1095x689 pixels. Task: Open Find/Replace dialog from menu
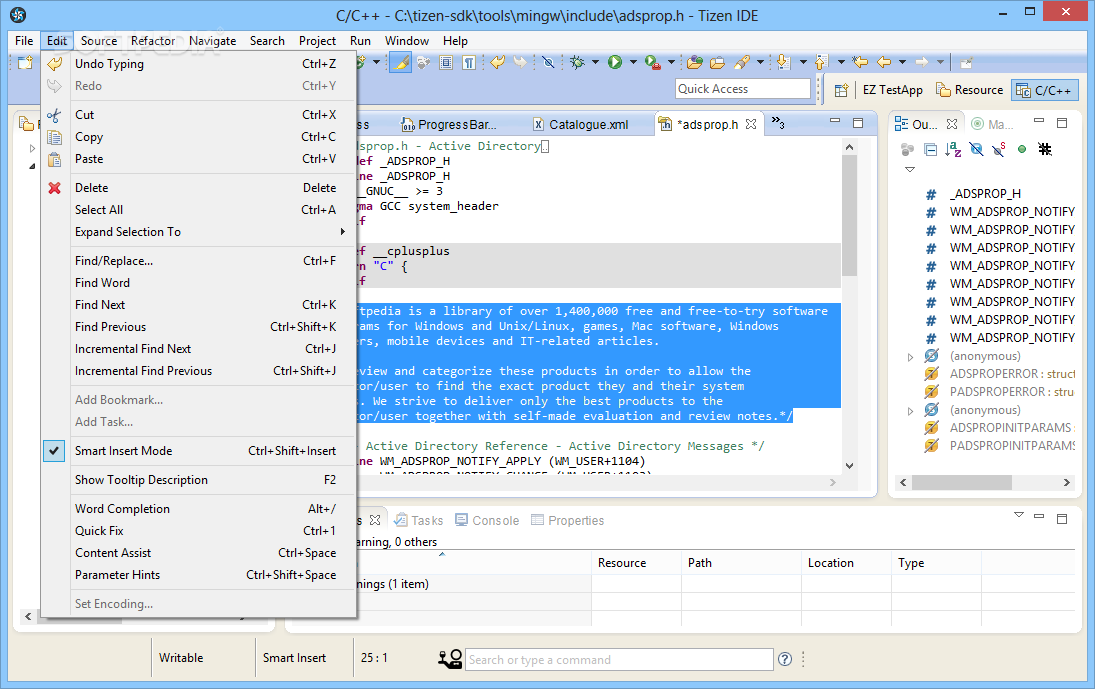[198, 261]
